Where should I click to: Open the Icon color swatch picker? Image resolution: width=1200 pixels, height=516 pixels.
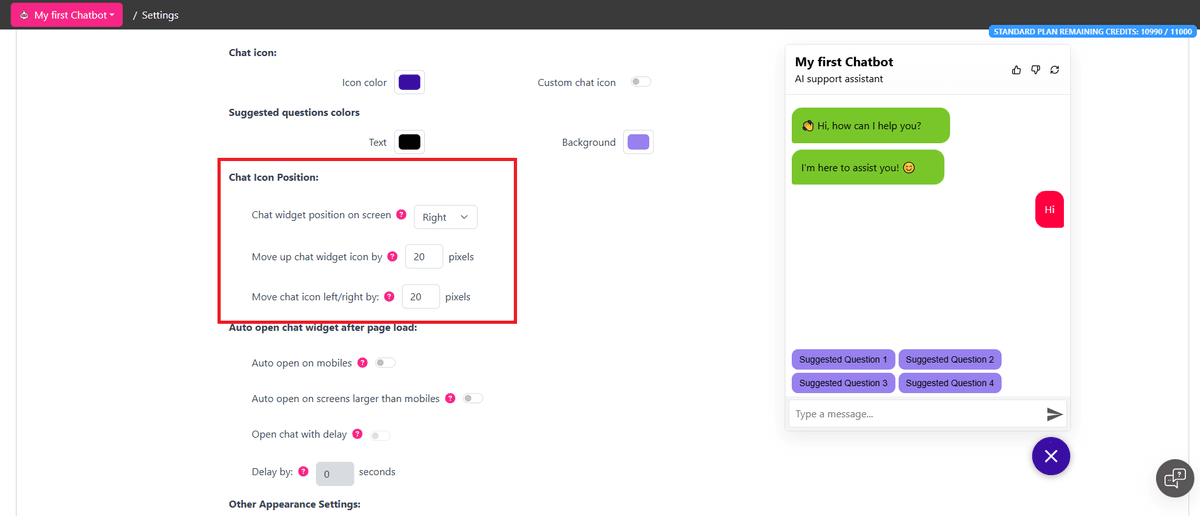pyautogui.click(x=409, y=82)
